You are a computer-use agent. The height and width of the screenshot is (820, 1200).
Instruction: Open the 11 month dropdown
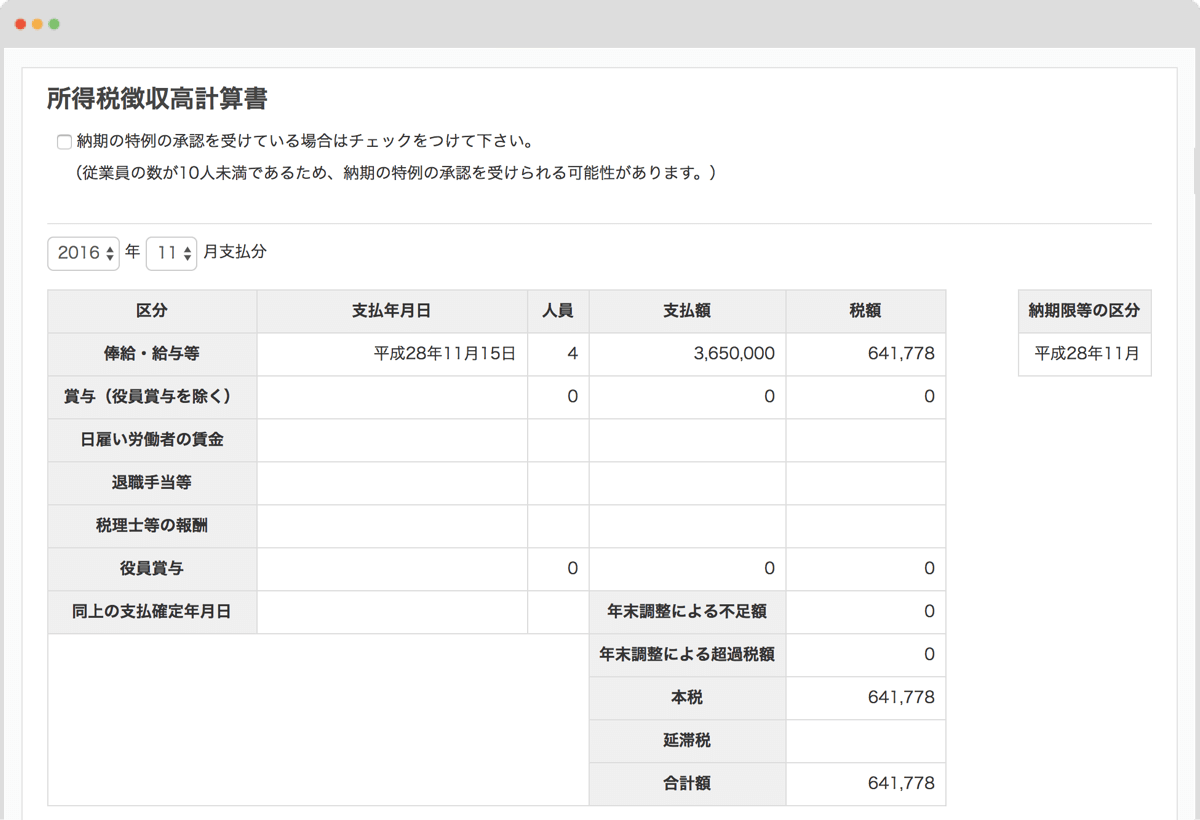172,253
